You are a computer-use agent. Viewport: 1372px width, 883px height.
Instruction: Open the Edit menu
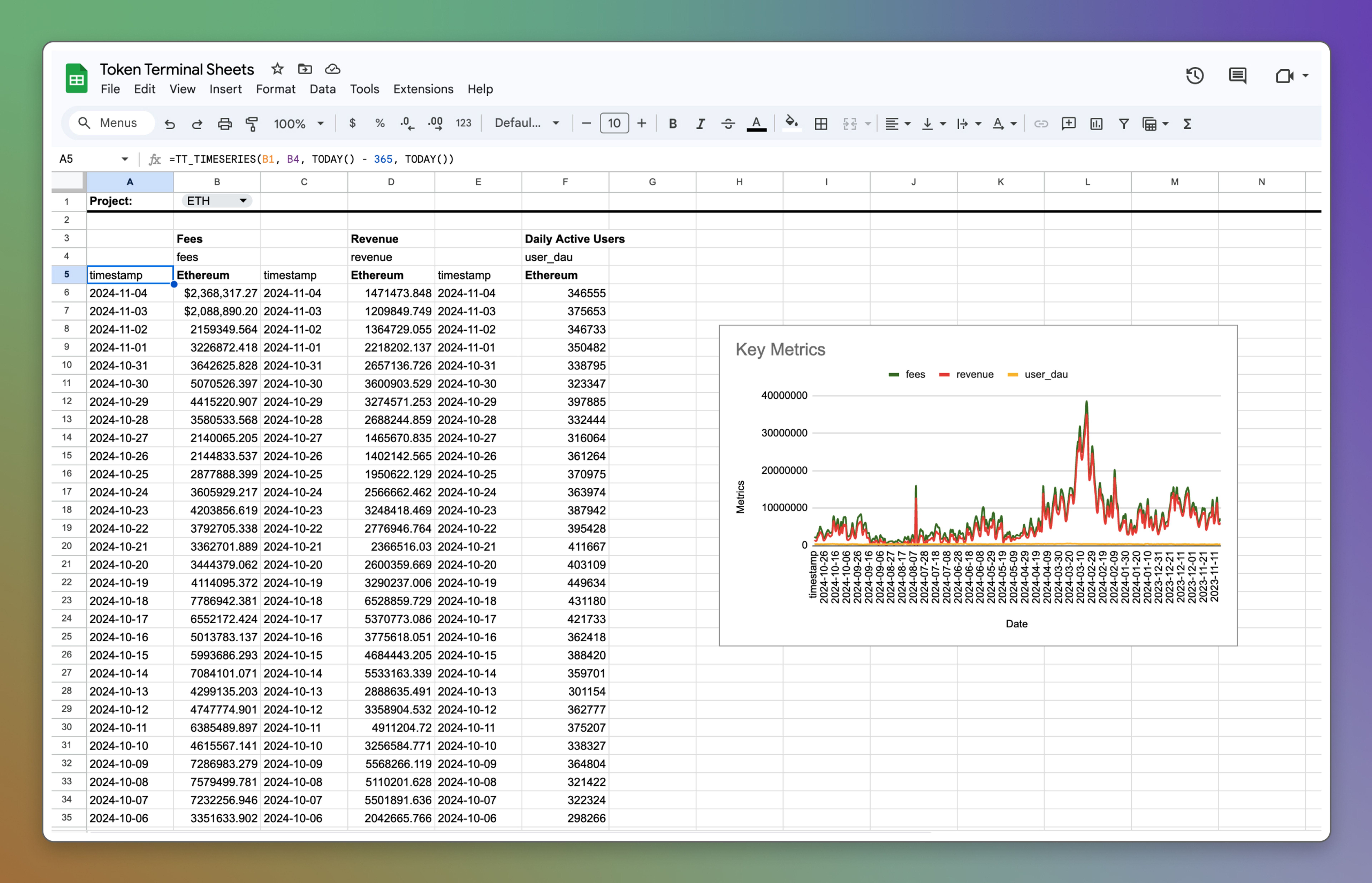145,90
